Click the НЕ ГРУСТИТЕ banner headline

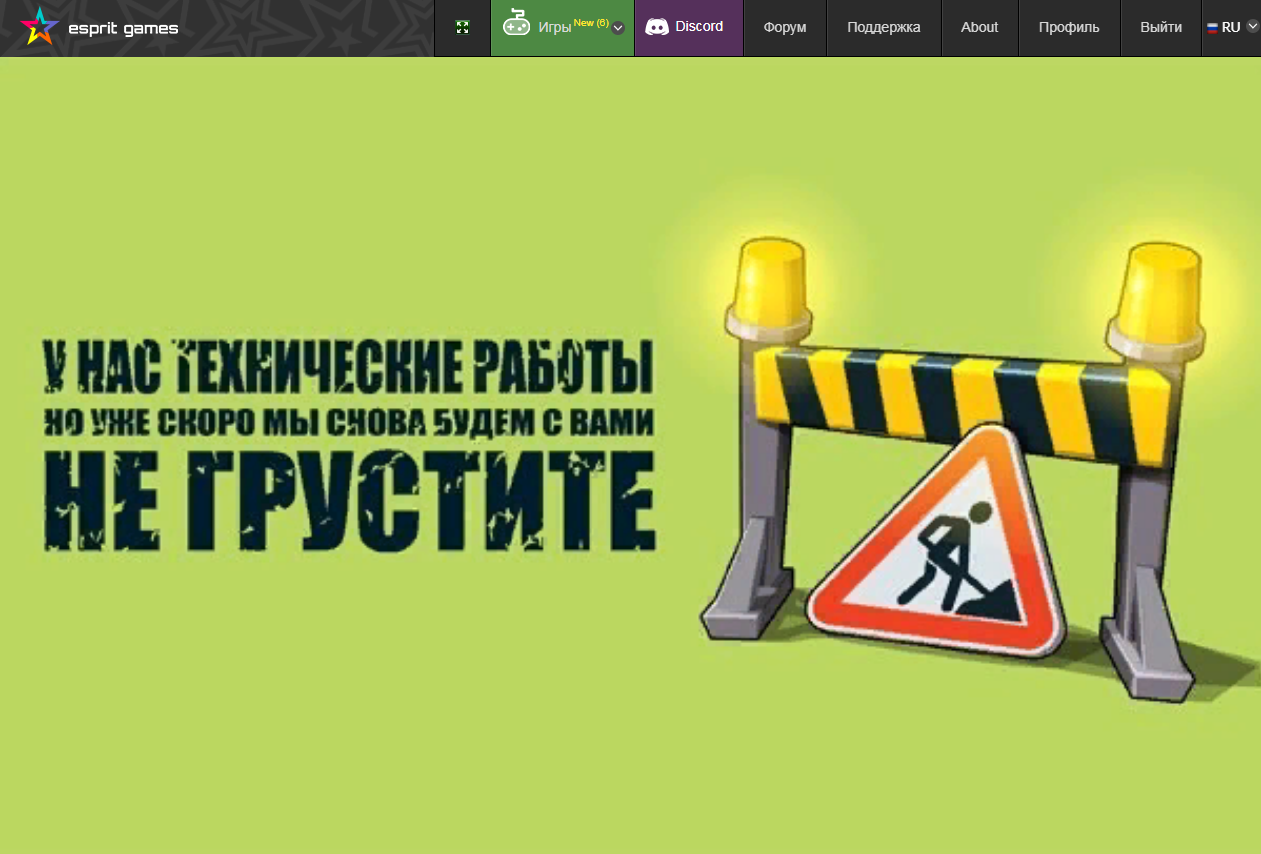click(x=349, y=500)
